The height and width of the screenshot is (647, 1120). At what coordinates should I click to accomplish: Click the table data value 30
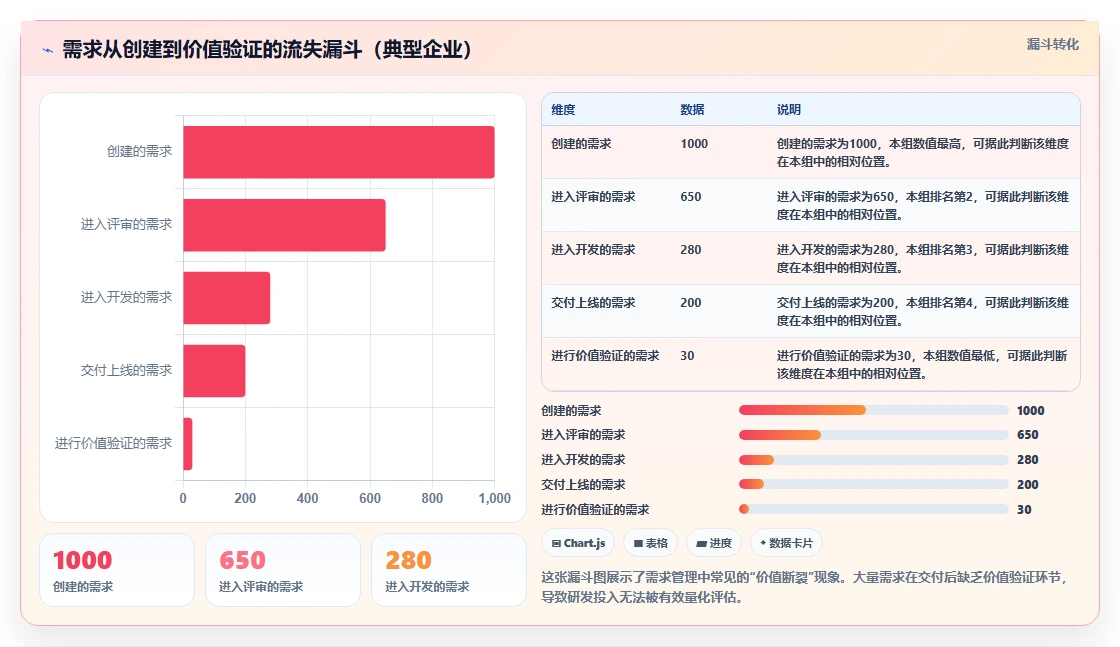point(687,355)
